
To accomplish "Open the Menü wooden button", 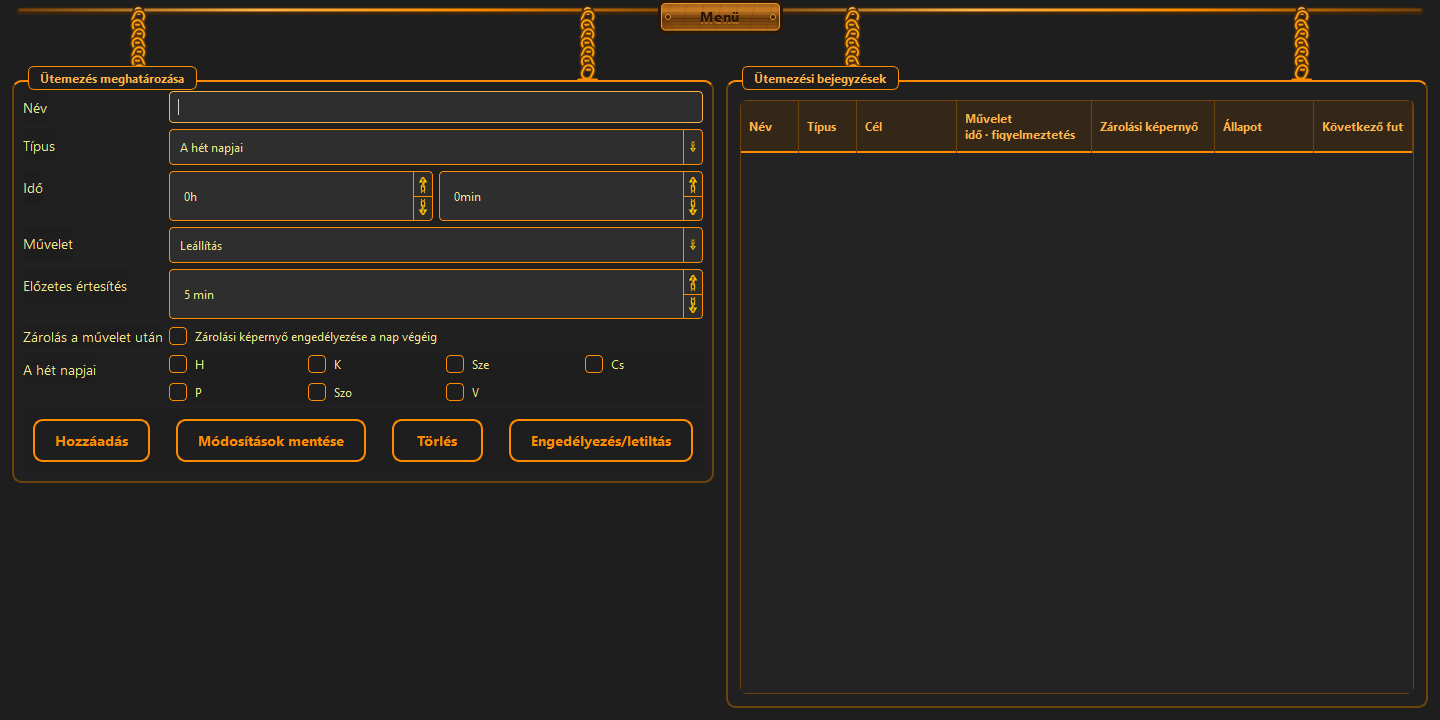I will pos(720,17).
